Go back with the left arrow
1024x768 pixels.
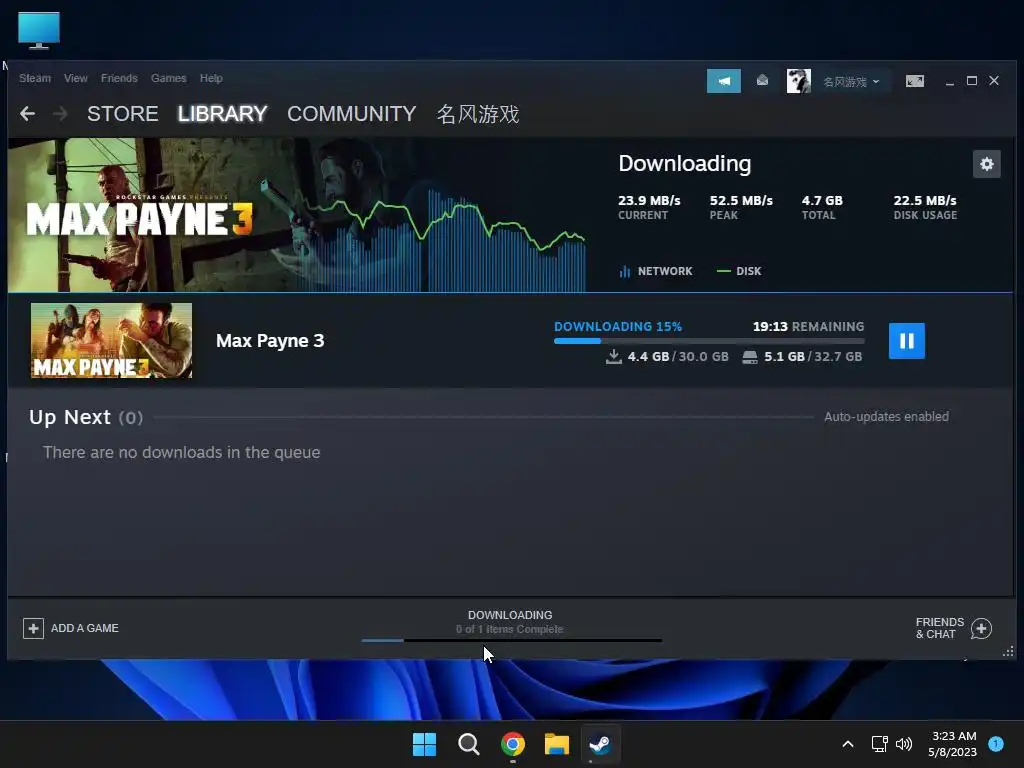[27, 114]
